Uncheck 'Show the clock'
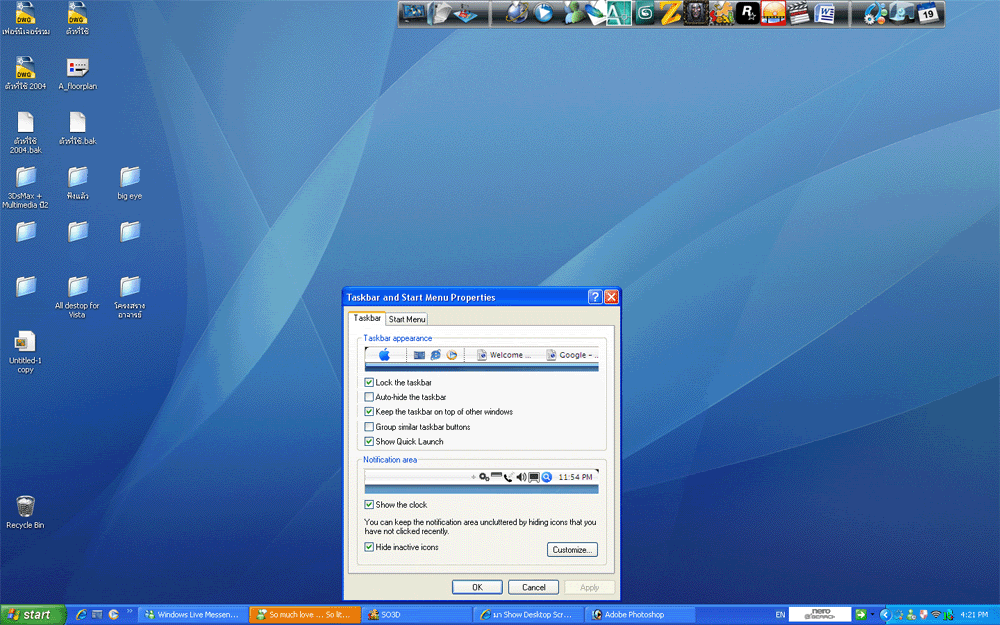The width and height of the screenshot is (1000, 625). [369, 504]
